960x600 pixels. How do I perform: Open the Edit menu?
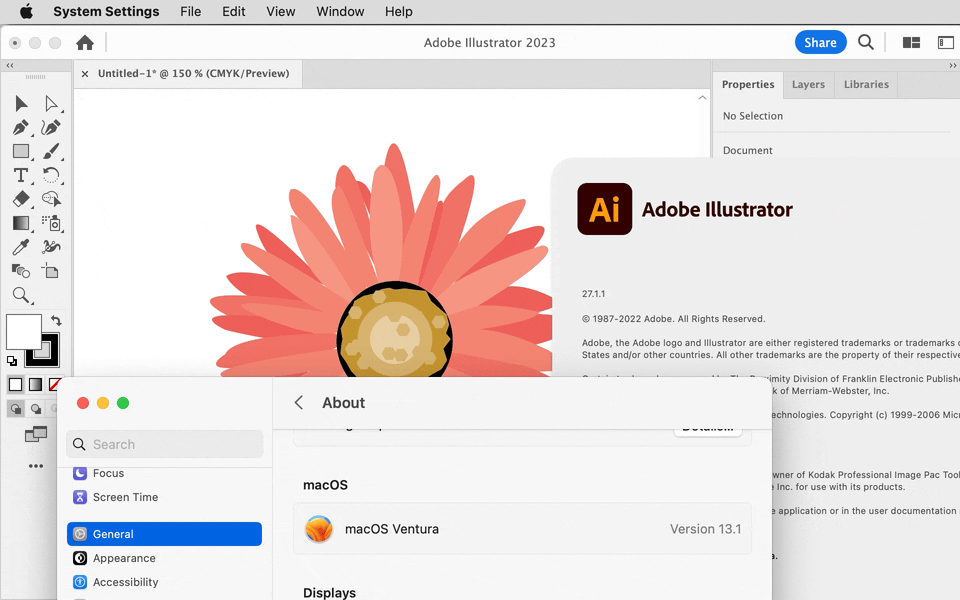tap(233, 12)
